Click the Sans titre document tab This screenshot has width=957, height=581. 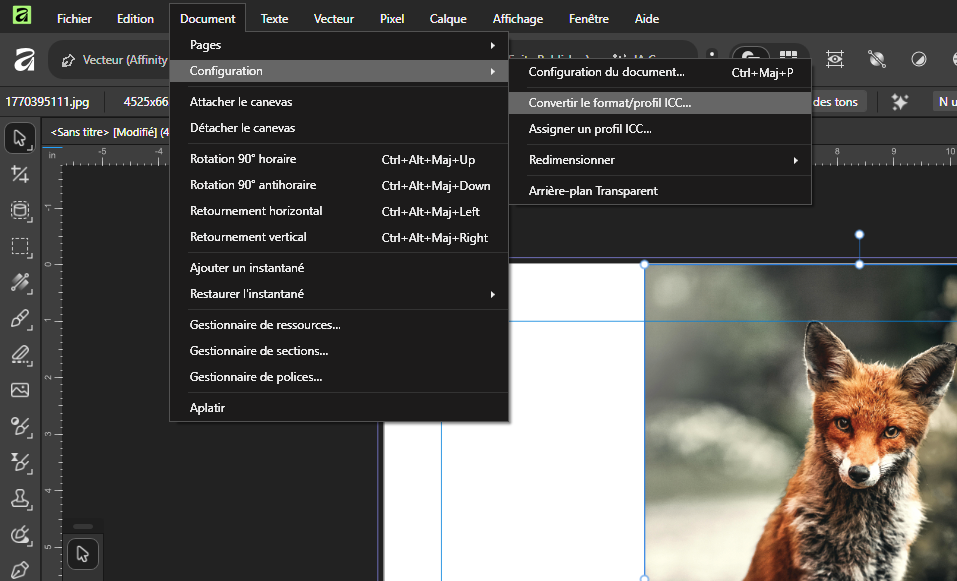click(110, 131)
